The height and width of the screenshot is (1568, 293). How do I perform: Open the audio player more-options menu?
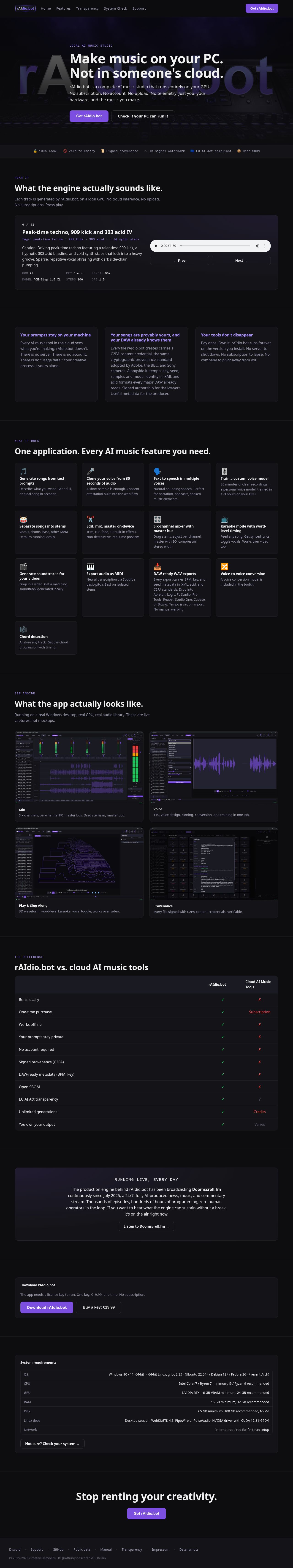(x=265, y=246)
